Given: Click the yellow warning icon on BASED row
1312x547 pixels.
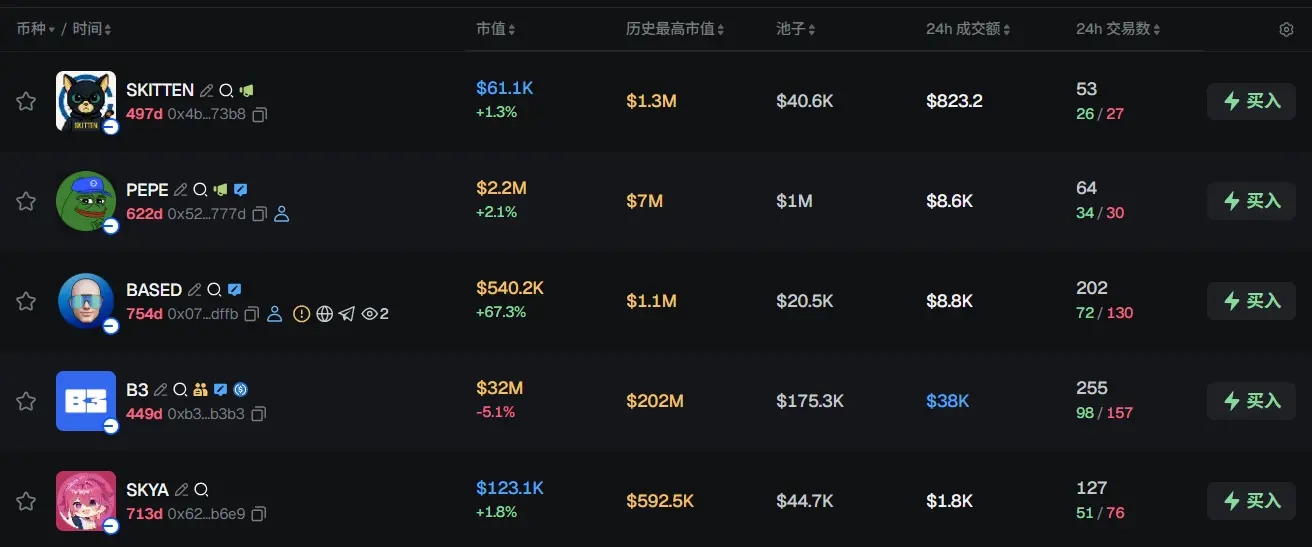Looking at the screenshot, I should click(x=302, y=314).
